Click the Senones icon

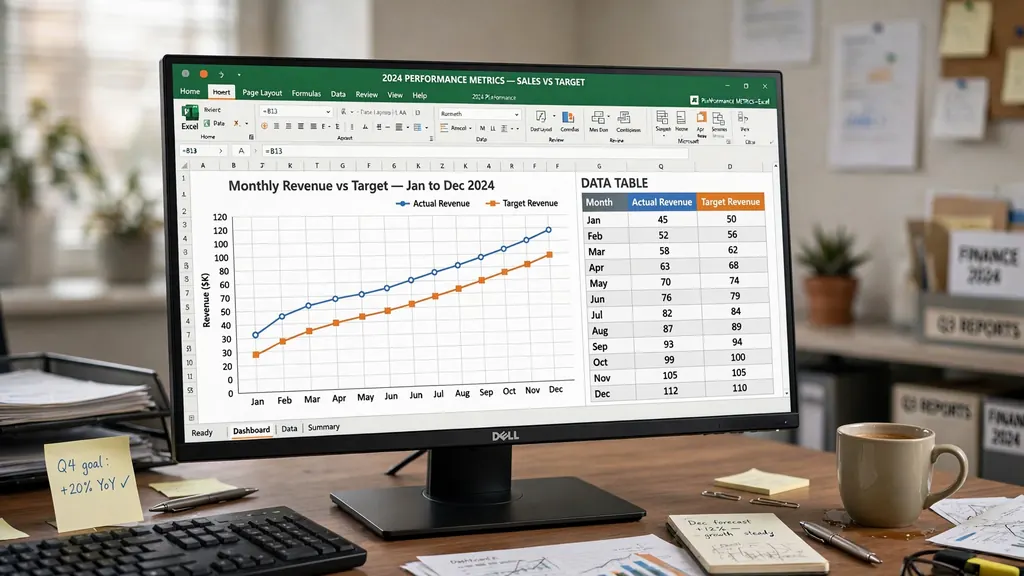pyautogui.click(x=718, y=119)
